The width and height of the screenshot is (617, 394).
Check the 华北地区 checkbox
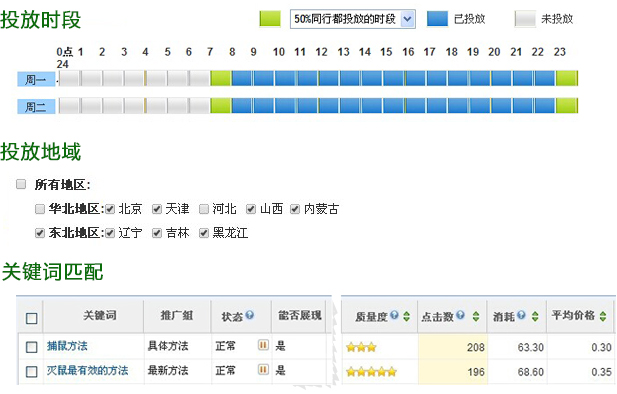(40, 209)
